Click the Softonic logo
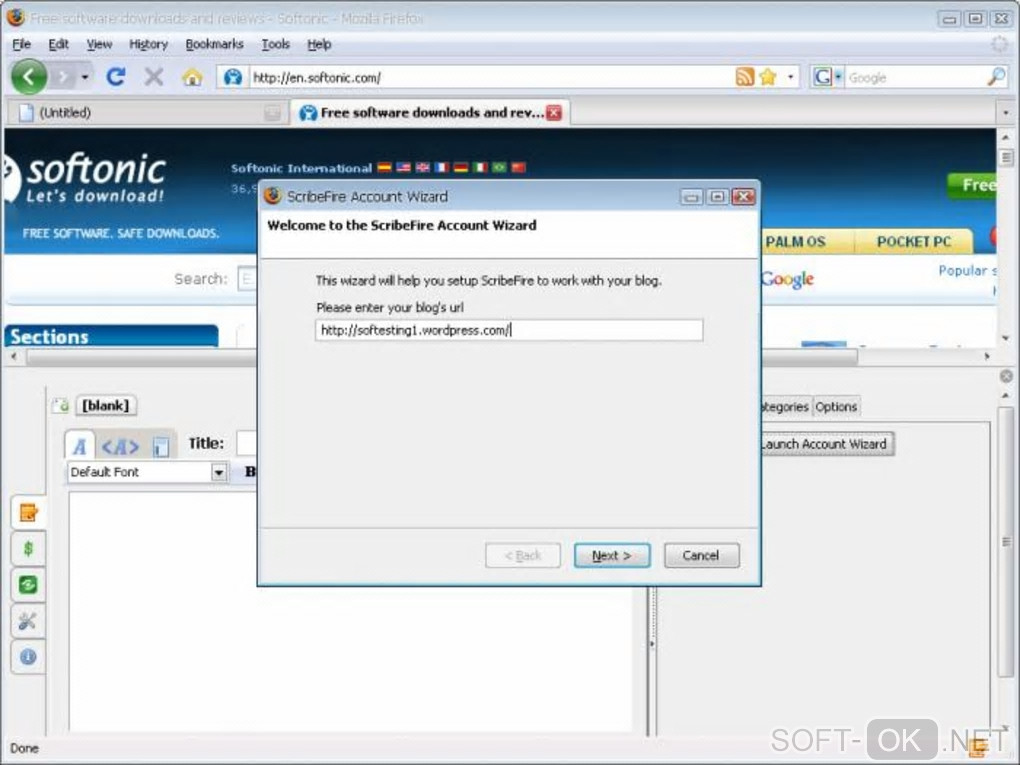Viewport: 1020px width, 765px height. [85, 178]
